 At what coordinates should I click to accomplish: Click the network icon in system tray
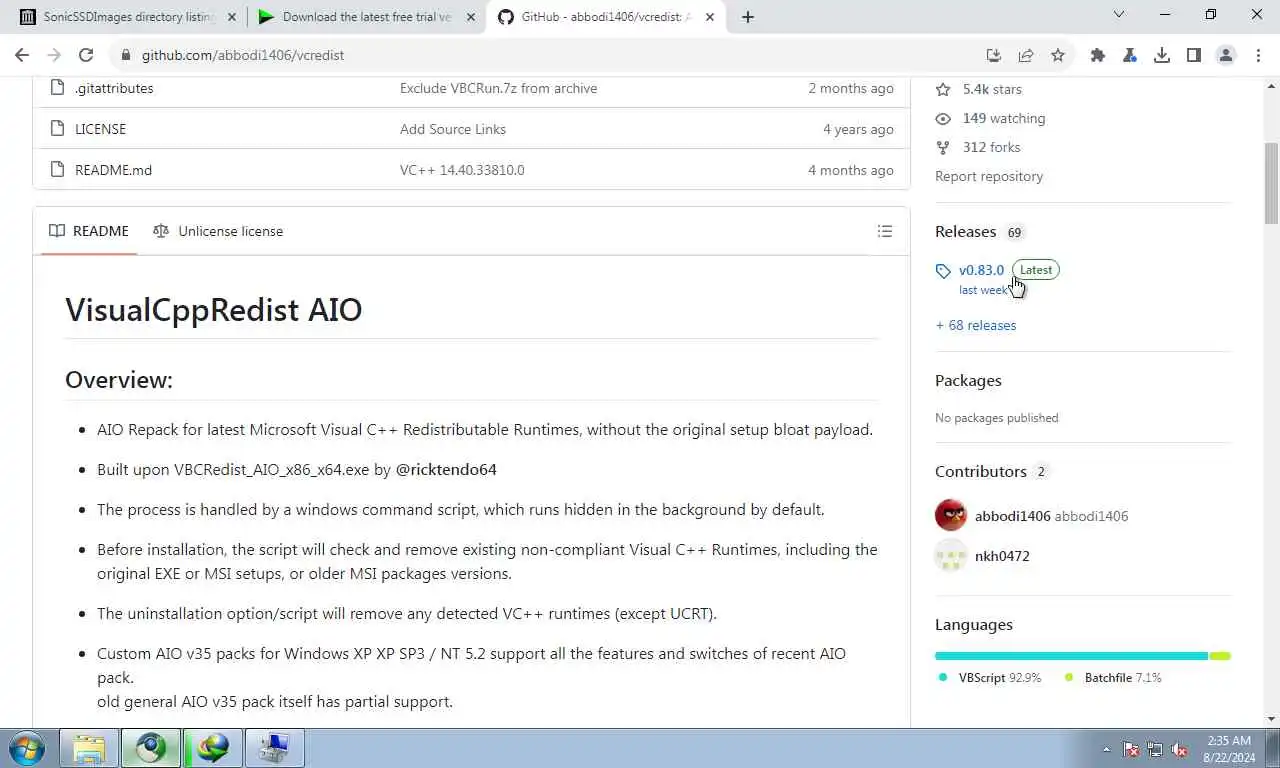coord(1155,749)
